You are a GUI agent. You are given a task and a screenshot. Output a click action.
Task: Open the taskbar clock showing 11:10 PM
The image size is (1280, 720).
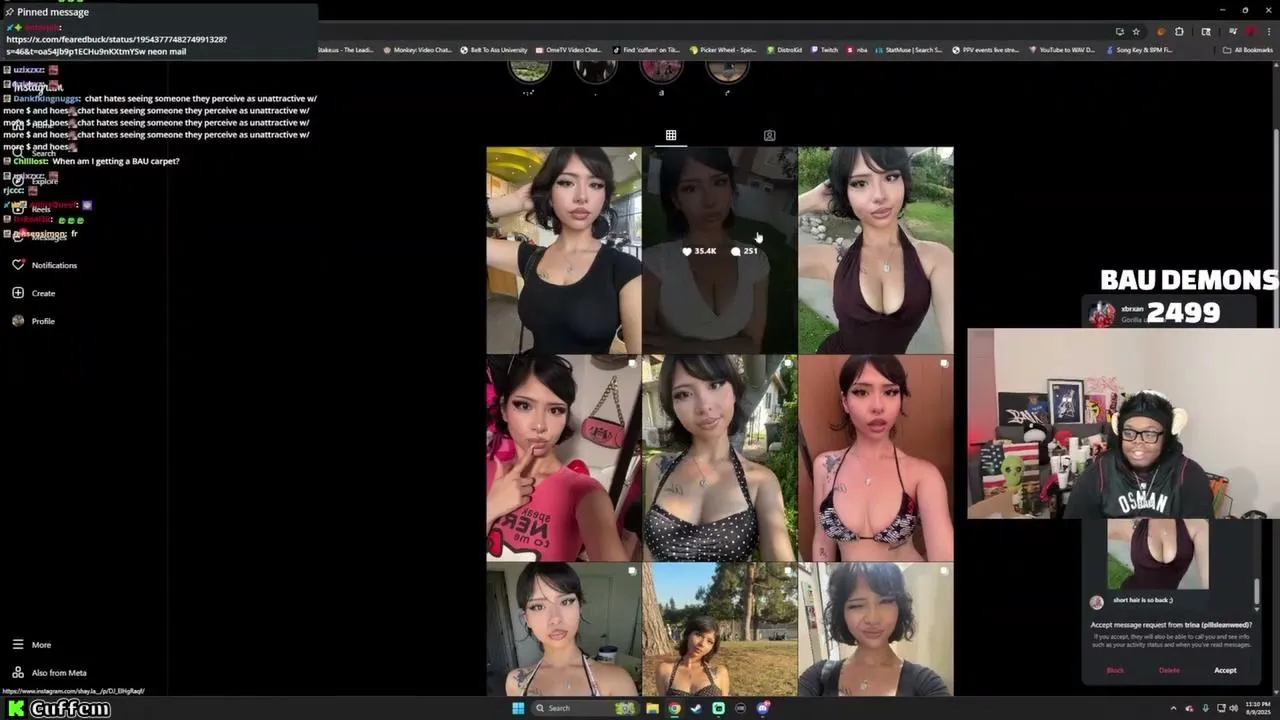pyautogui.click(x=1259, y=708)
